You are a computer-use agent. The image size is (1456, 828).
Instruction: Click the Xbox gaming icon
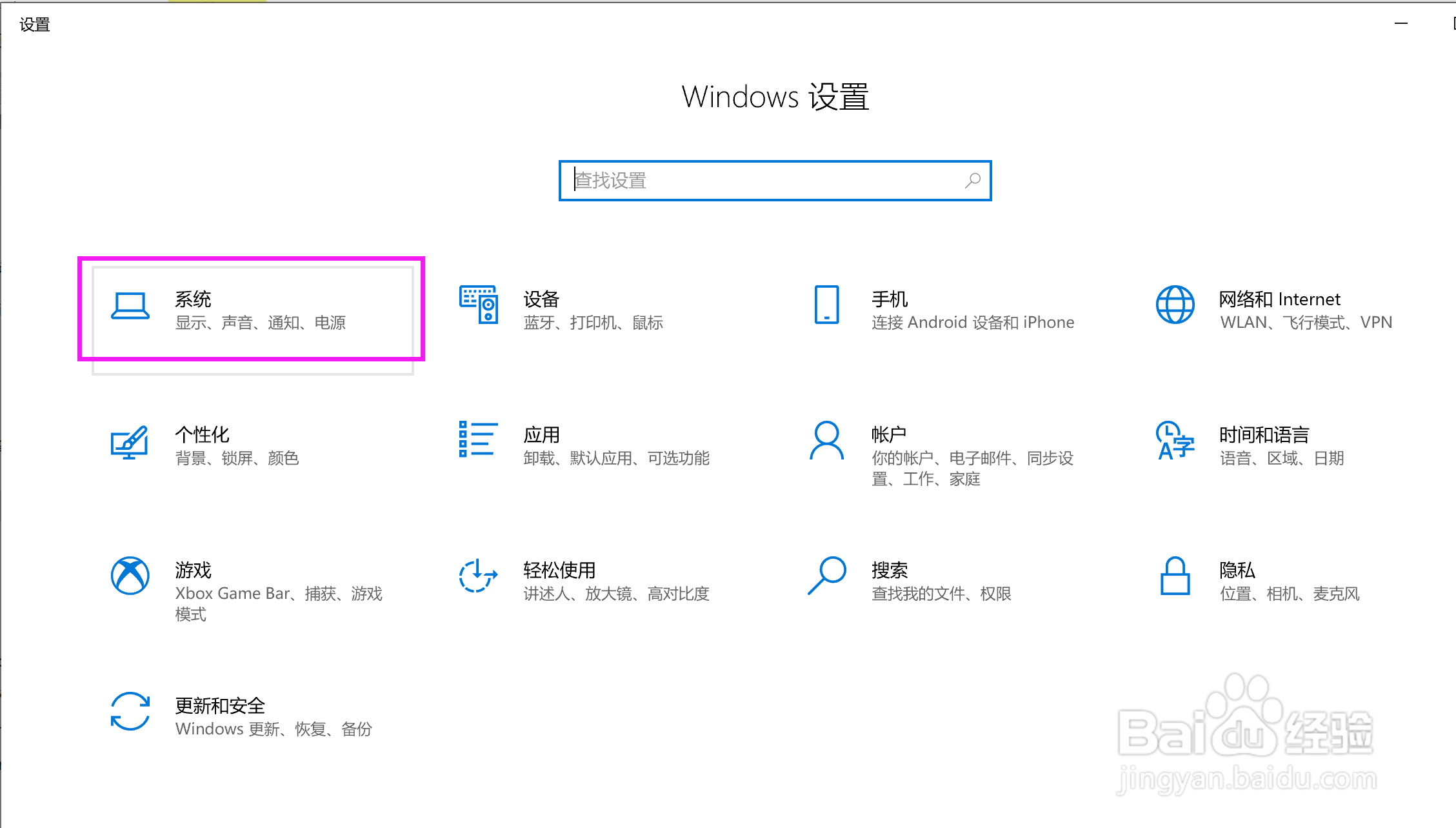point(130,576)
